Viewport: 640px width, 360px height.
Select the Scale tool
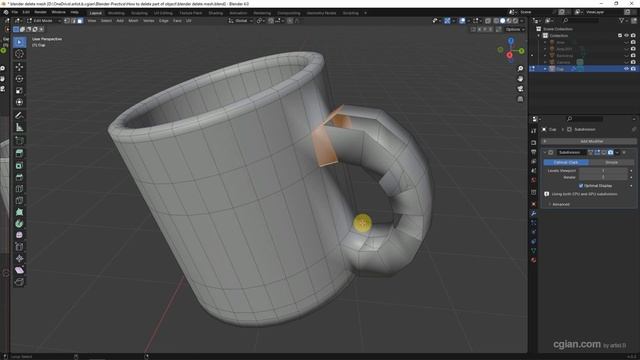(x=19, y=91)
